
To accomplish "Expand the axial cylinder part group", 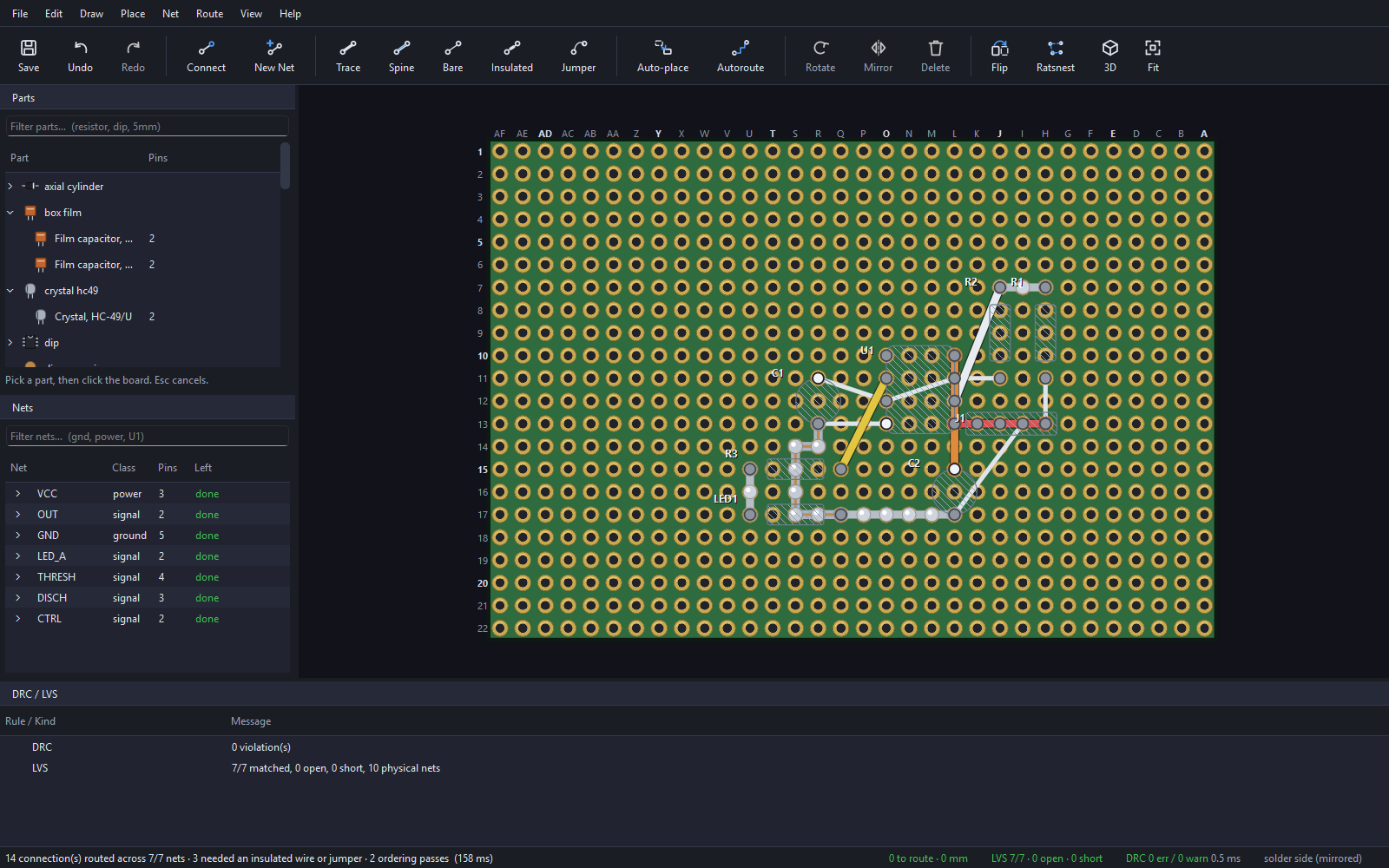I will (x=10, y=187).
